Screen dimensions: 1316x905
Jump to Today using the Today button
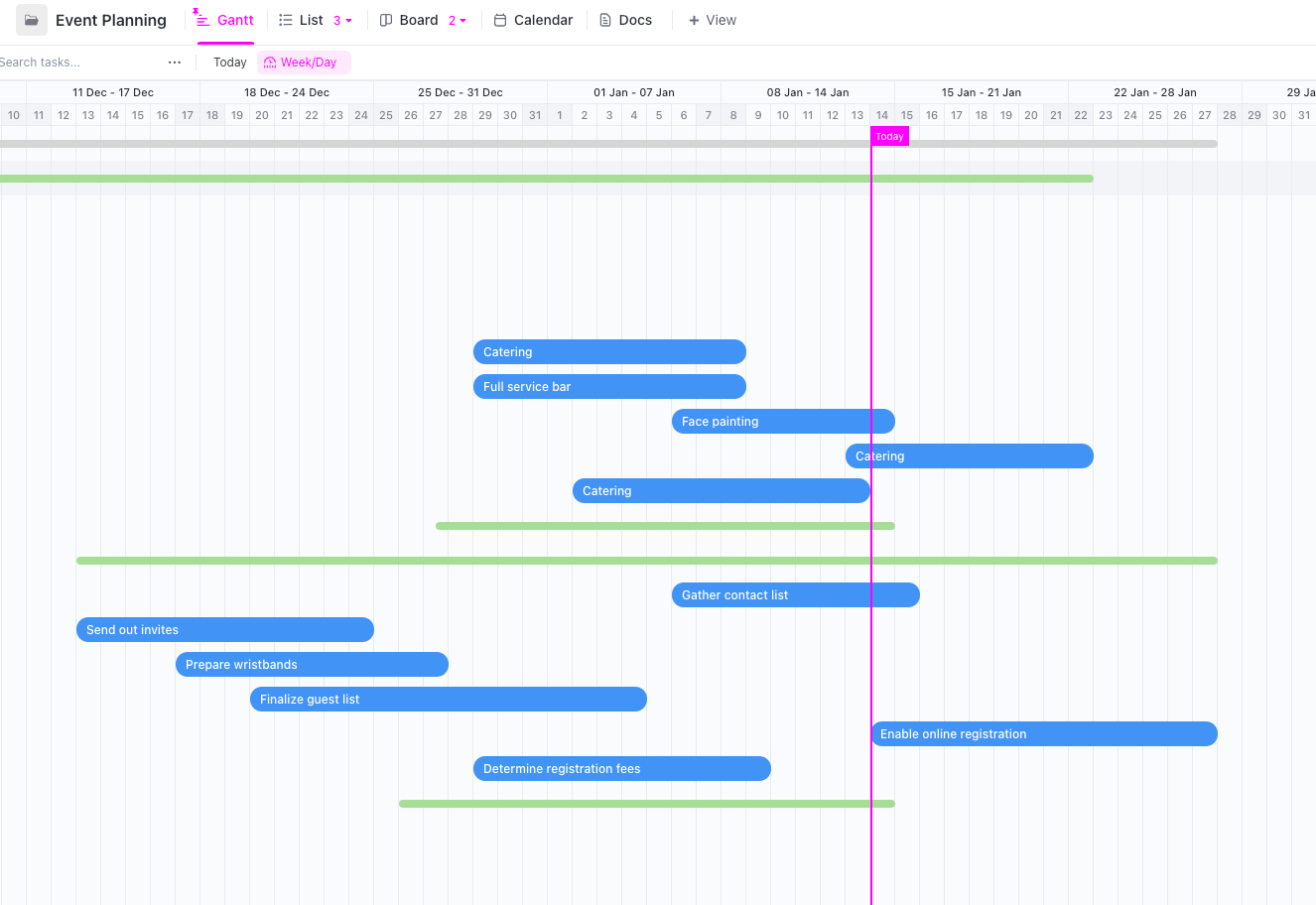(x=229, y=62)
